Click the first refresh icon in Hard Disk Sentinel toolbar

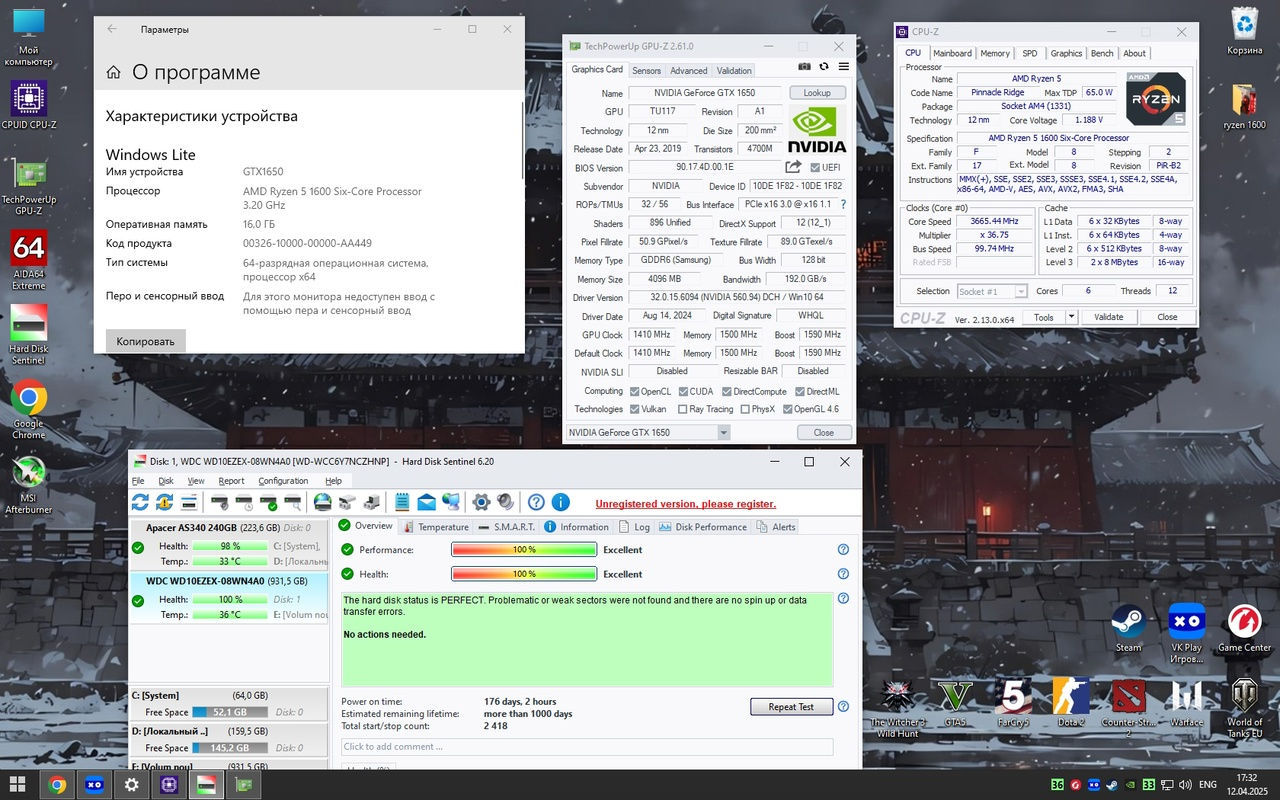pos(140,502)
